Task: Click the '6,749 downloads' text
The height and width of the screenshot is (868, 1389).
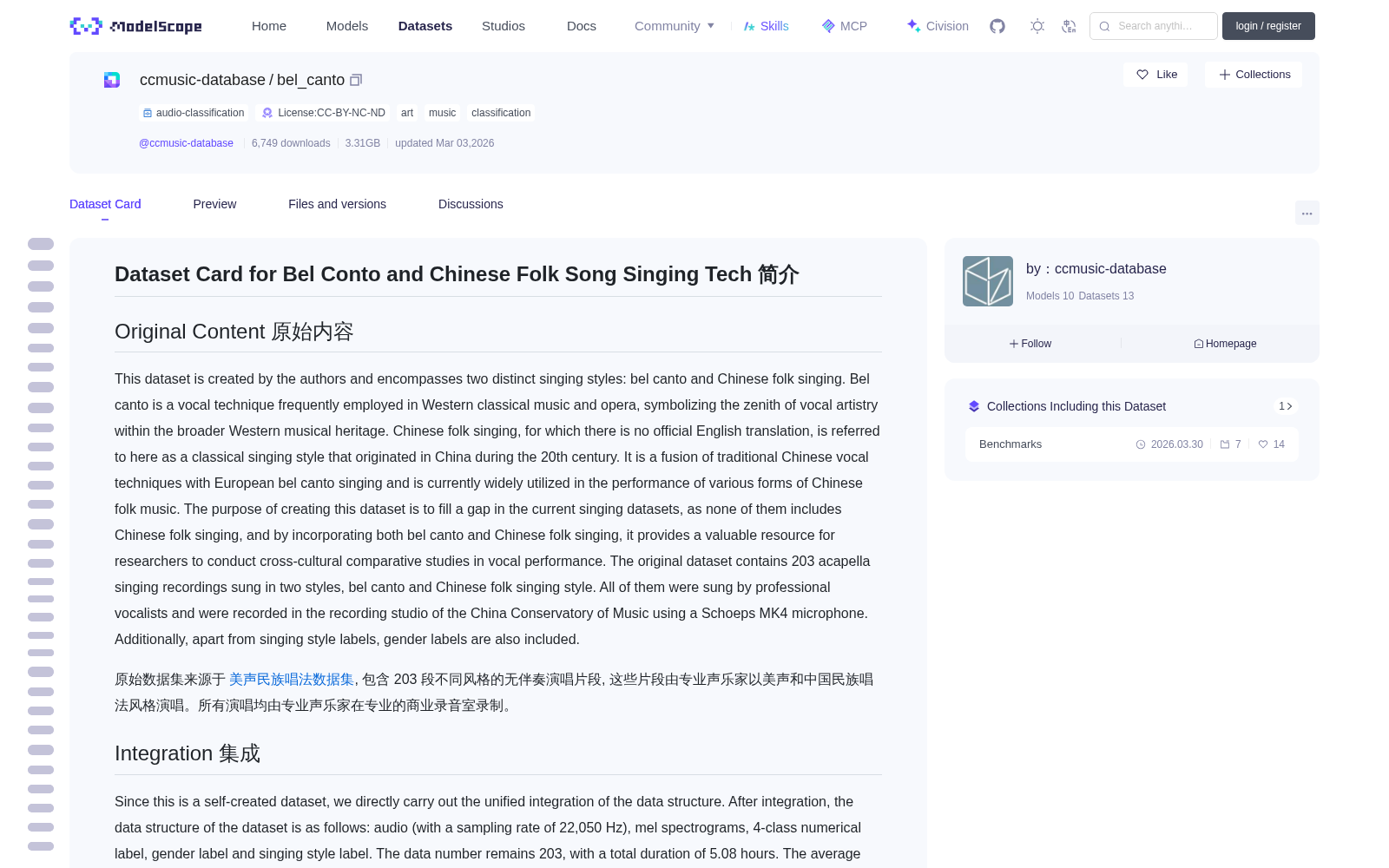Action: [x=291, y=143]
